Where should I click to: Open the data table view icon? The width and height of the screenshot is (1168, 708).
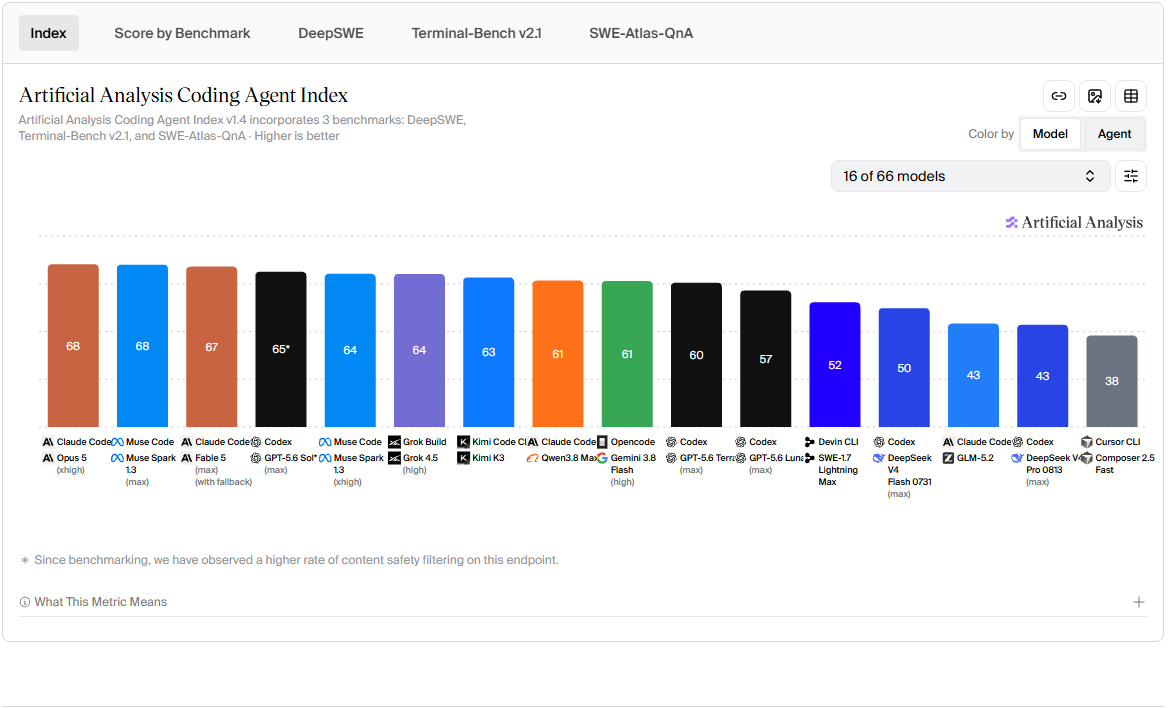[1131, 96]
